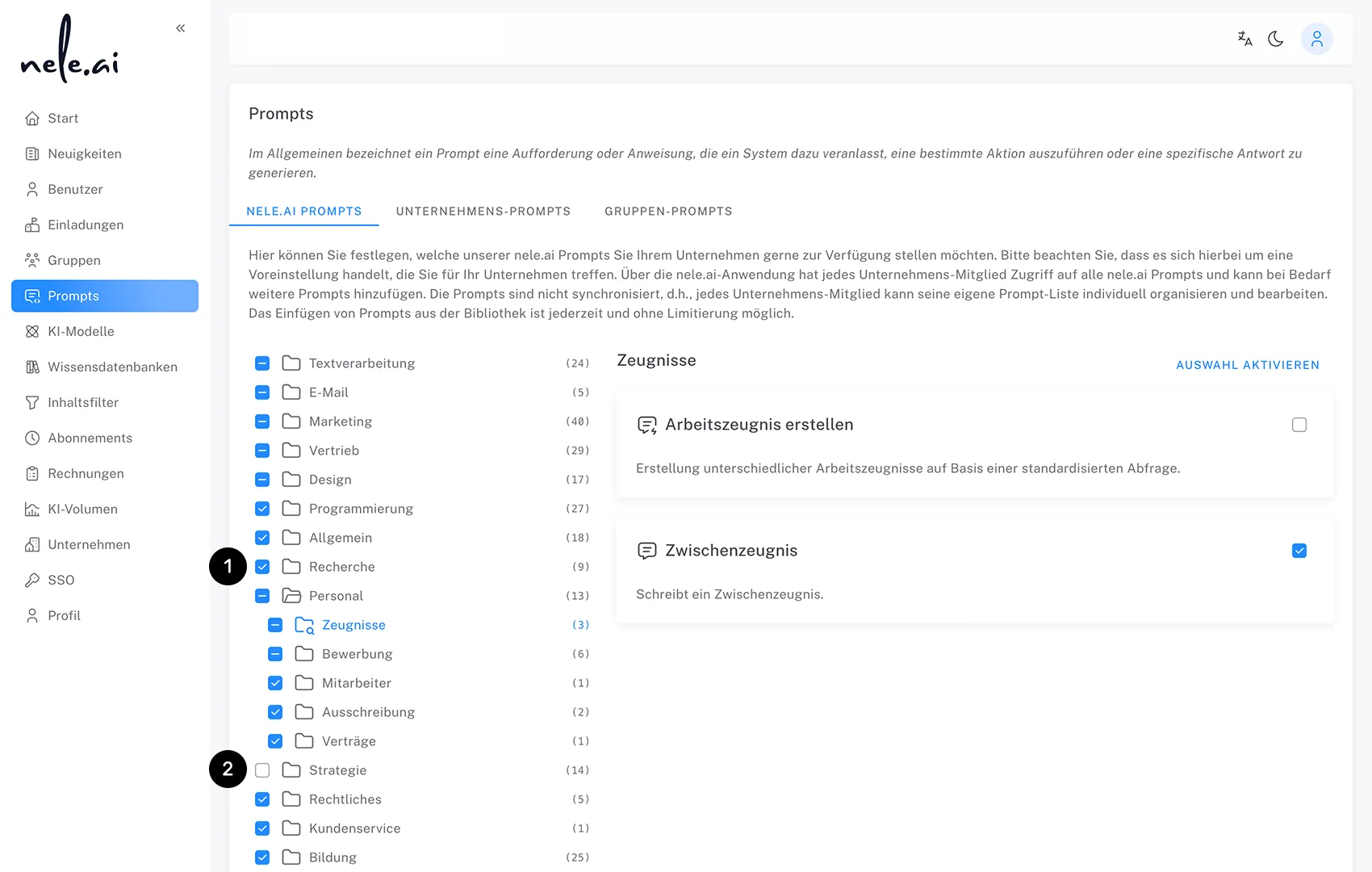Open the language selection icon
Screen dimensions: 1372x872
(x=1244, y=38)
